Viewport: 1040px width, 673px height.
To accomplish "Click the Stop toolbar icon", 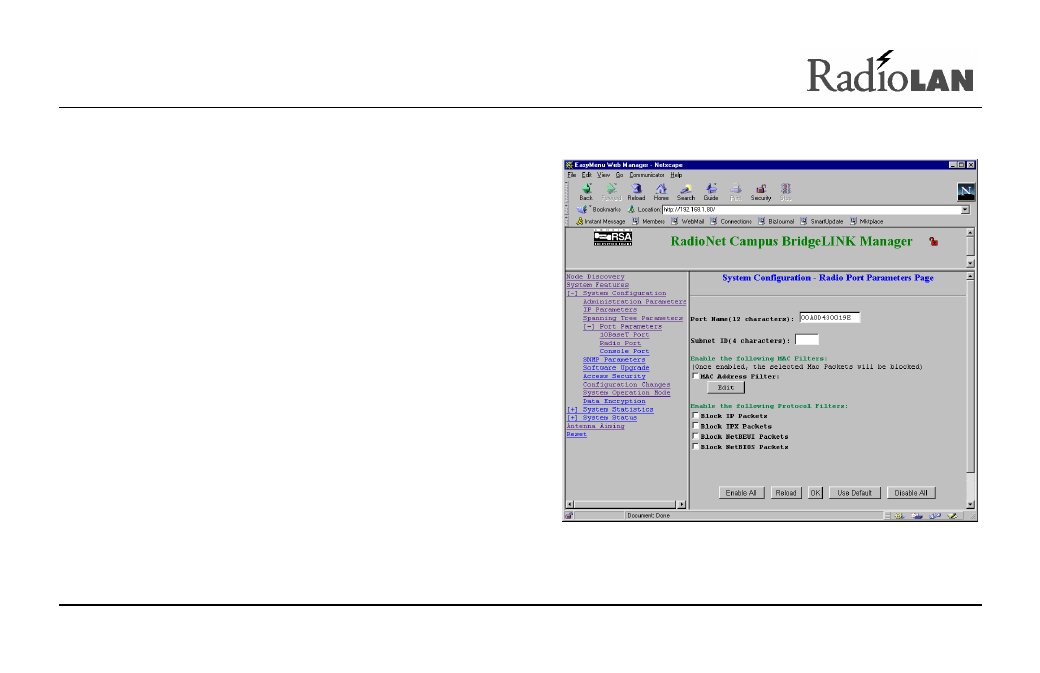I will click(x=786, y=192).
